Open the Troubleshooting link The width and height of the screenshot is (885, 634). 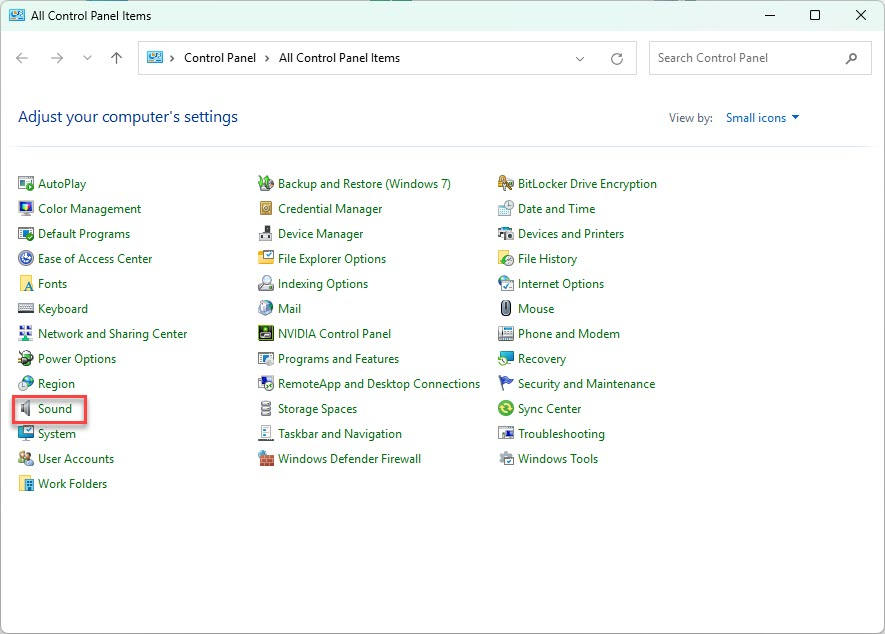point(561,434)
